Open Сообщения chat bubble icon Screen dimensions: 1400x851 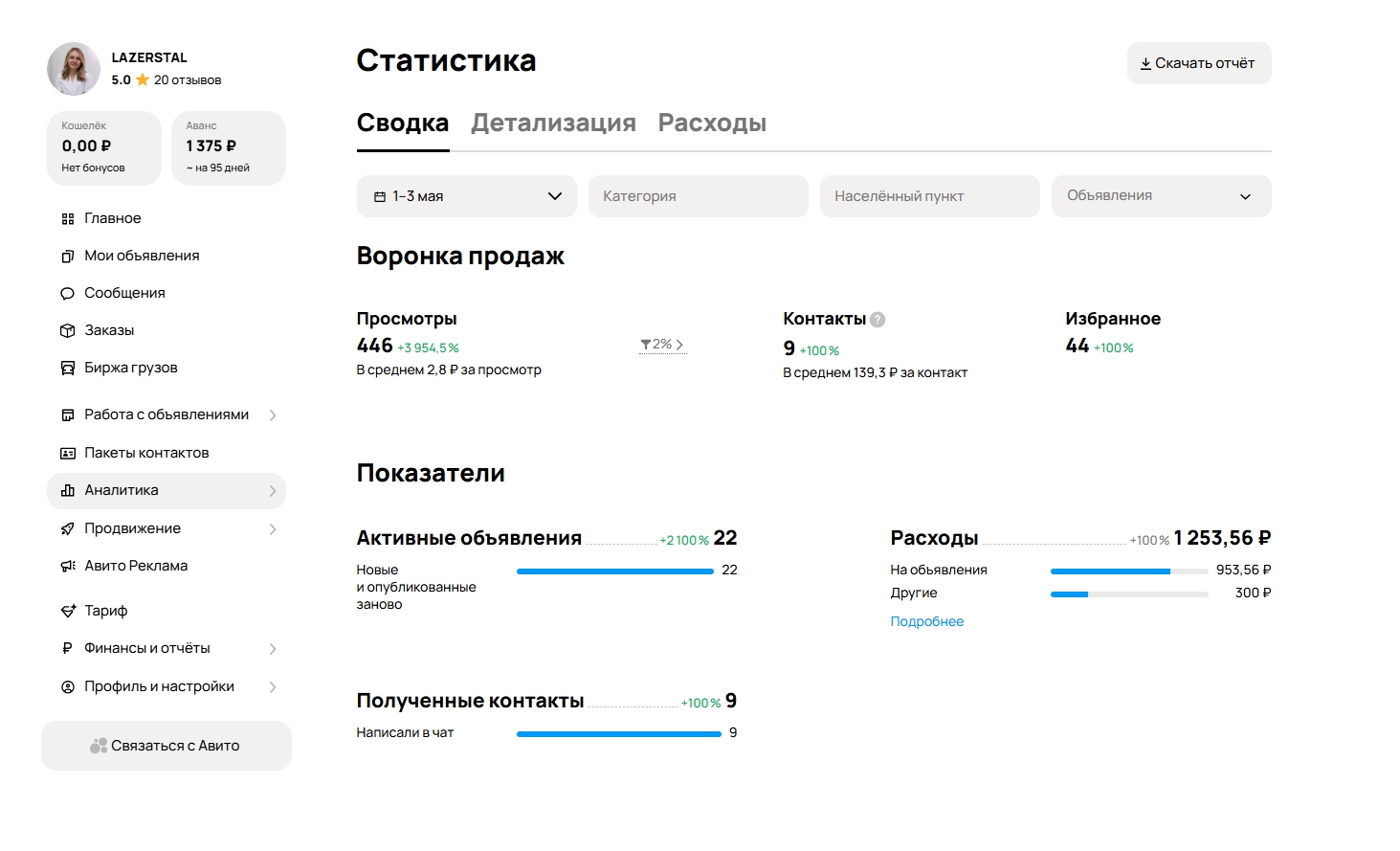(68, 294)
